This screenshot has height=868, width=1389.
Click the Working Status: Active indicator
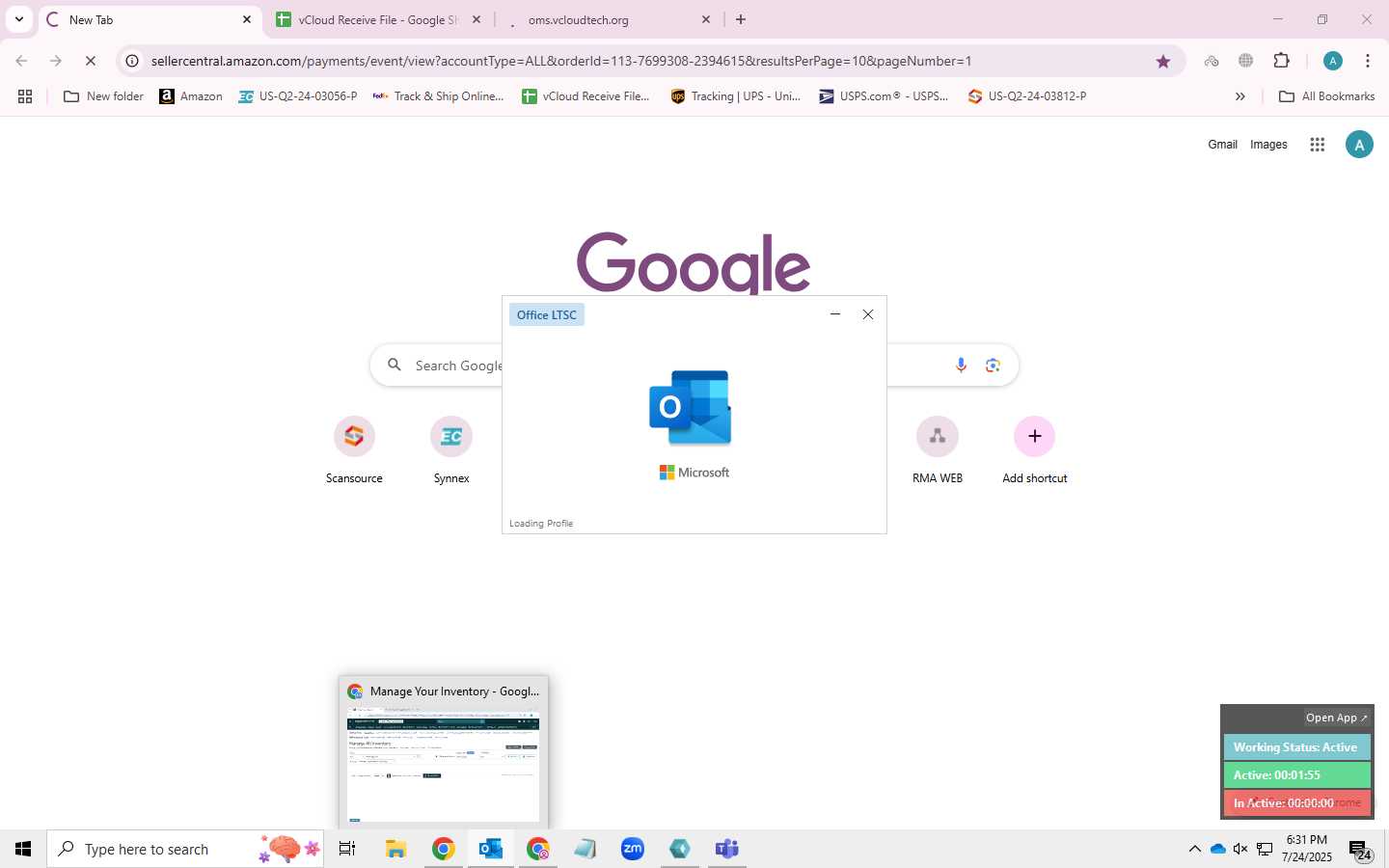pos(1296,747)
